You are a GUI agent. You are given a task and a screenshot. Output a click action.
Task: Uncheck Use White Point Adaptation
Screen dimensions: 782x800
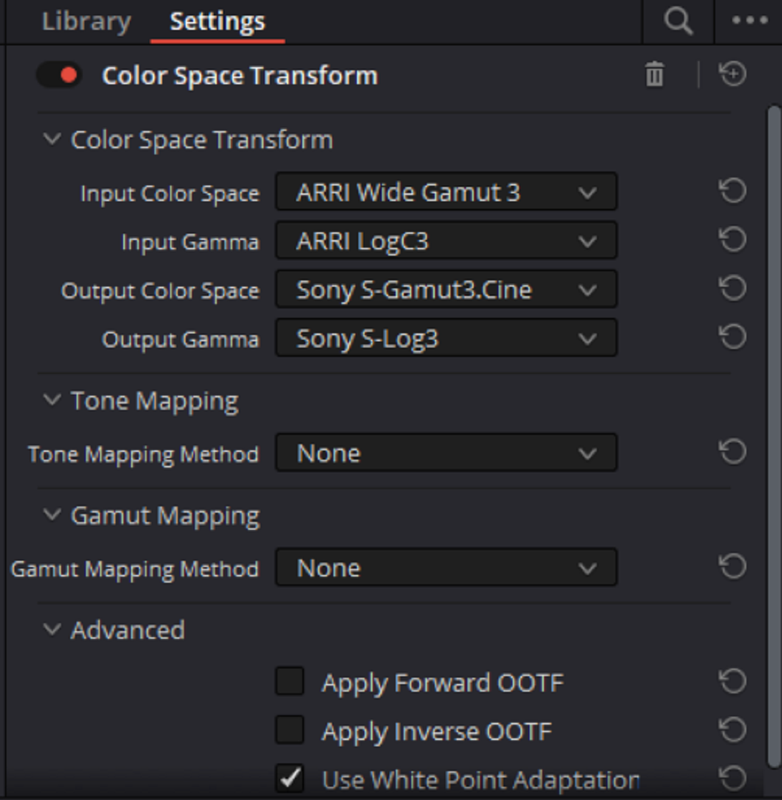click(290, 778)
